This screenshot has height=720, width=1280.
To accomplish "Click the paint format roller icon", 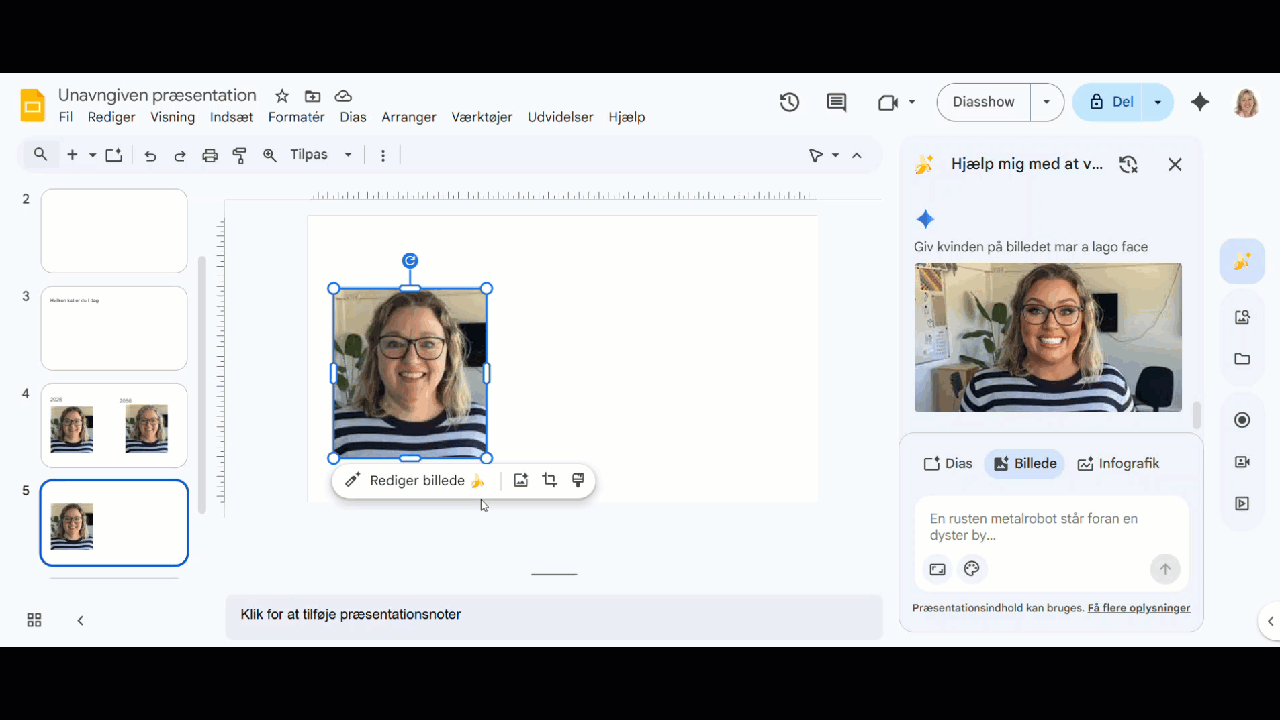I will click(x=240, y=155).
